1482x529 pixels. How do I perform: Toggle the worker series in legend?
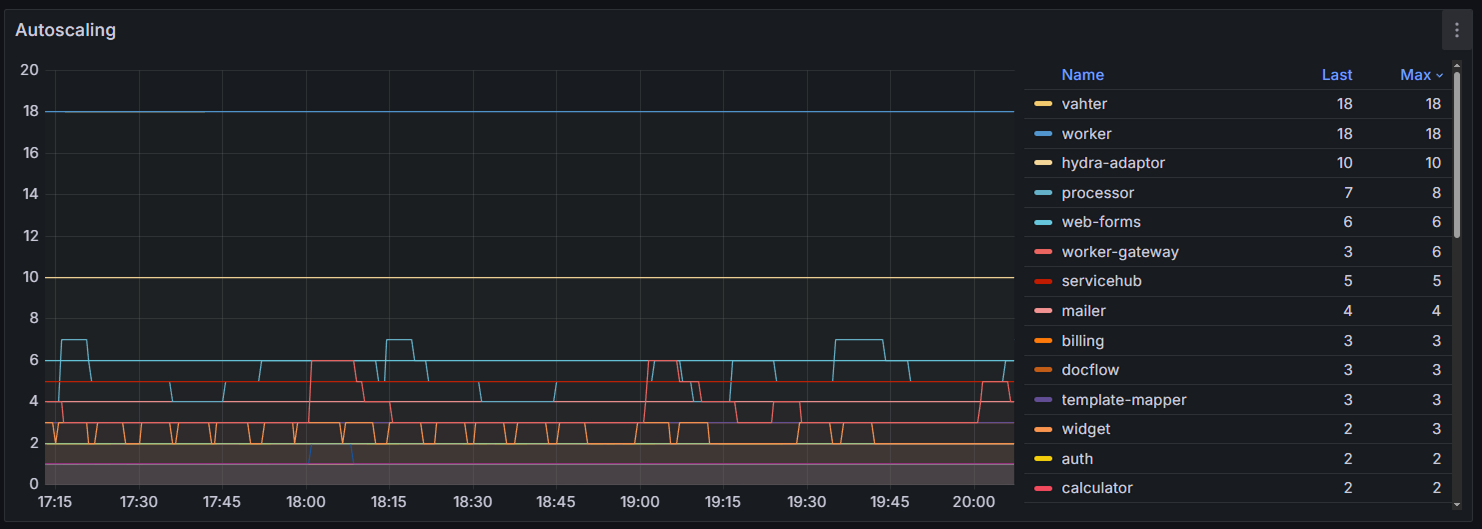1086,134
